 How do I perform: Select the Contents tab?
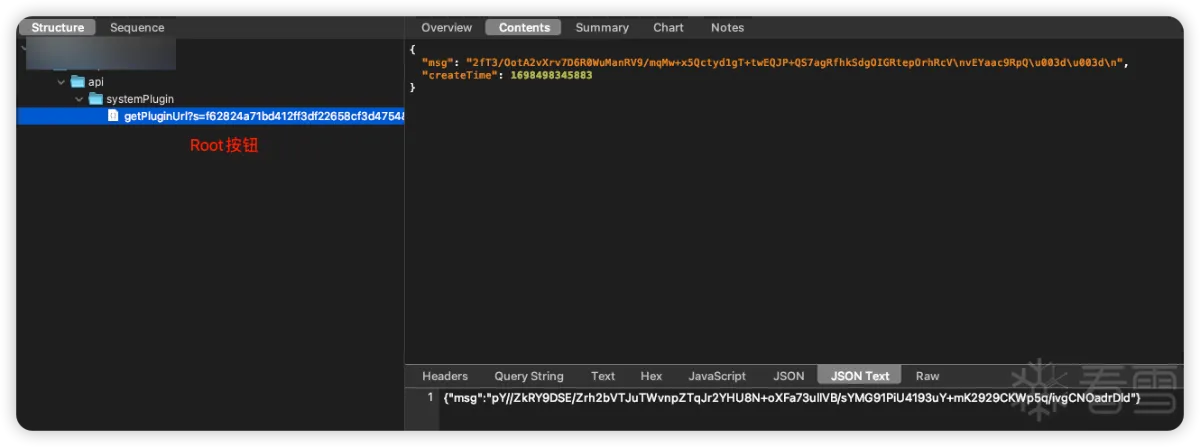tap(524, 28)
